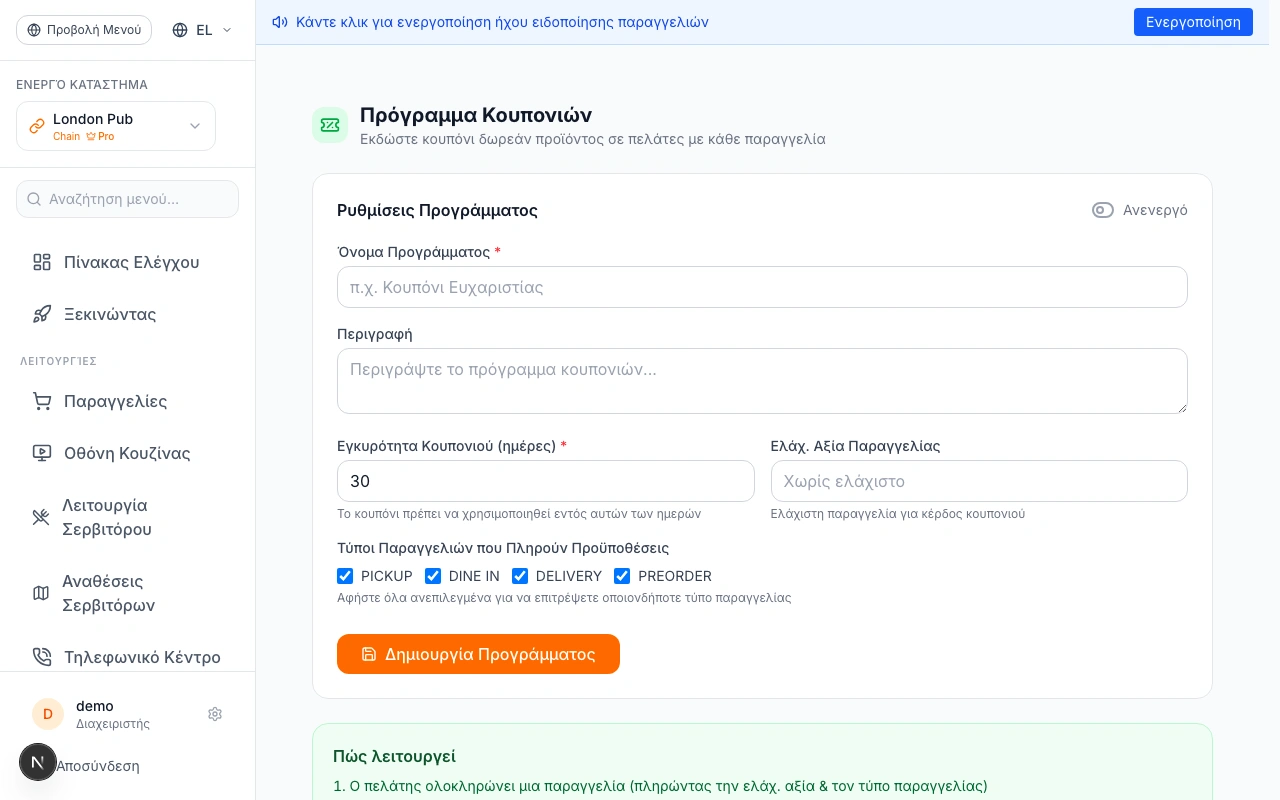Click the magnifier icon in menu search

click(x=34, y=199)
